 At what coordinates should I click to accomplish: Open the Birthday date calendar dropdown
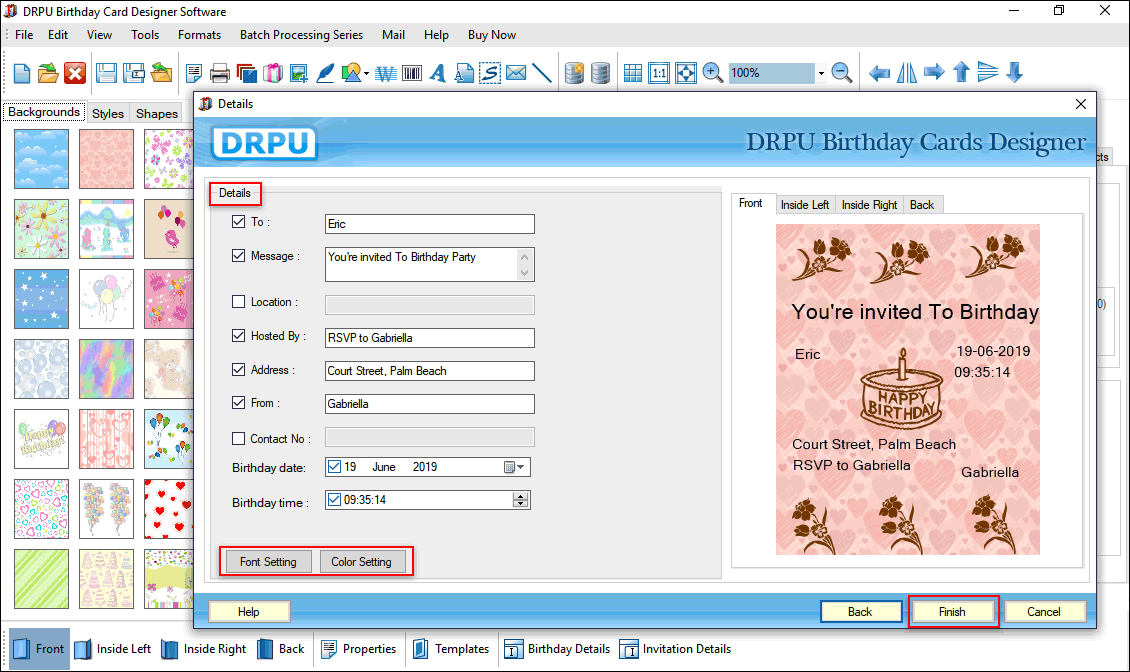pyautogui.click(x=515, y=467)
